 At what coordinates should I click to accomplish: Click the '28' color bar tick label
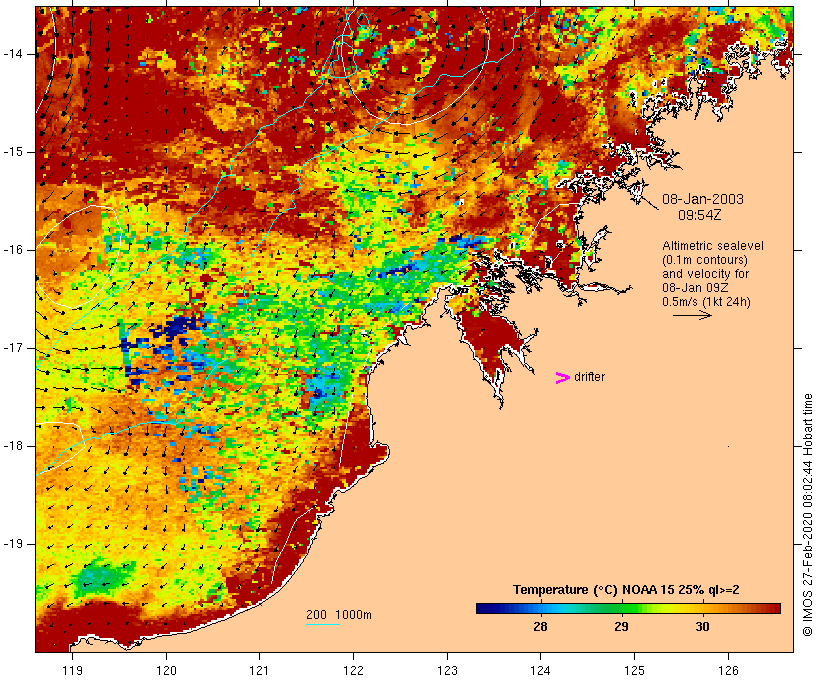pos(540,626)
